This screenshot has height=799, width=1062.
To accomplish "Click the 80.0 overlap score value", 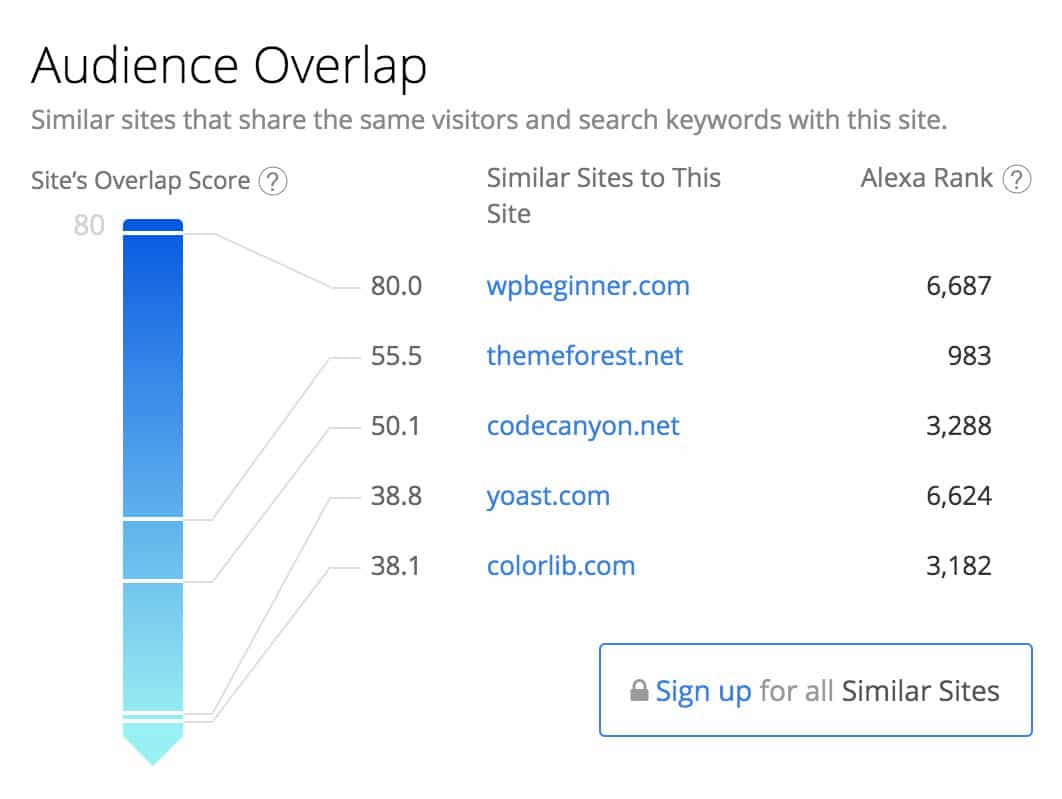I will click(396, 286).
